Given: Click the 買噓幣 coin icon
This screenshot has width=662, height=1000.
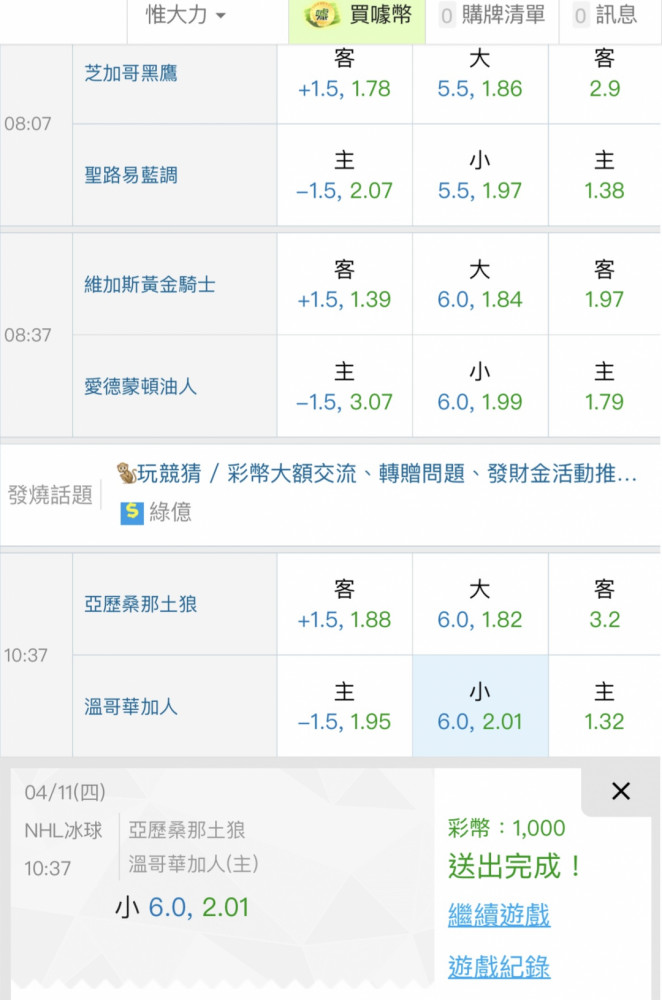Looking at the screenshot, I should [322, 15].
